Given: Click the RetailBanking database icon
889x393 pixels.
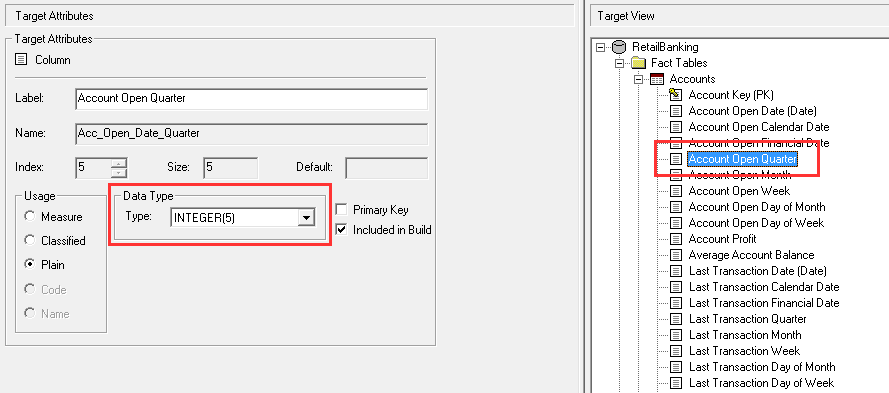Looking at the screenshot, I should pos(619,47).
